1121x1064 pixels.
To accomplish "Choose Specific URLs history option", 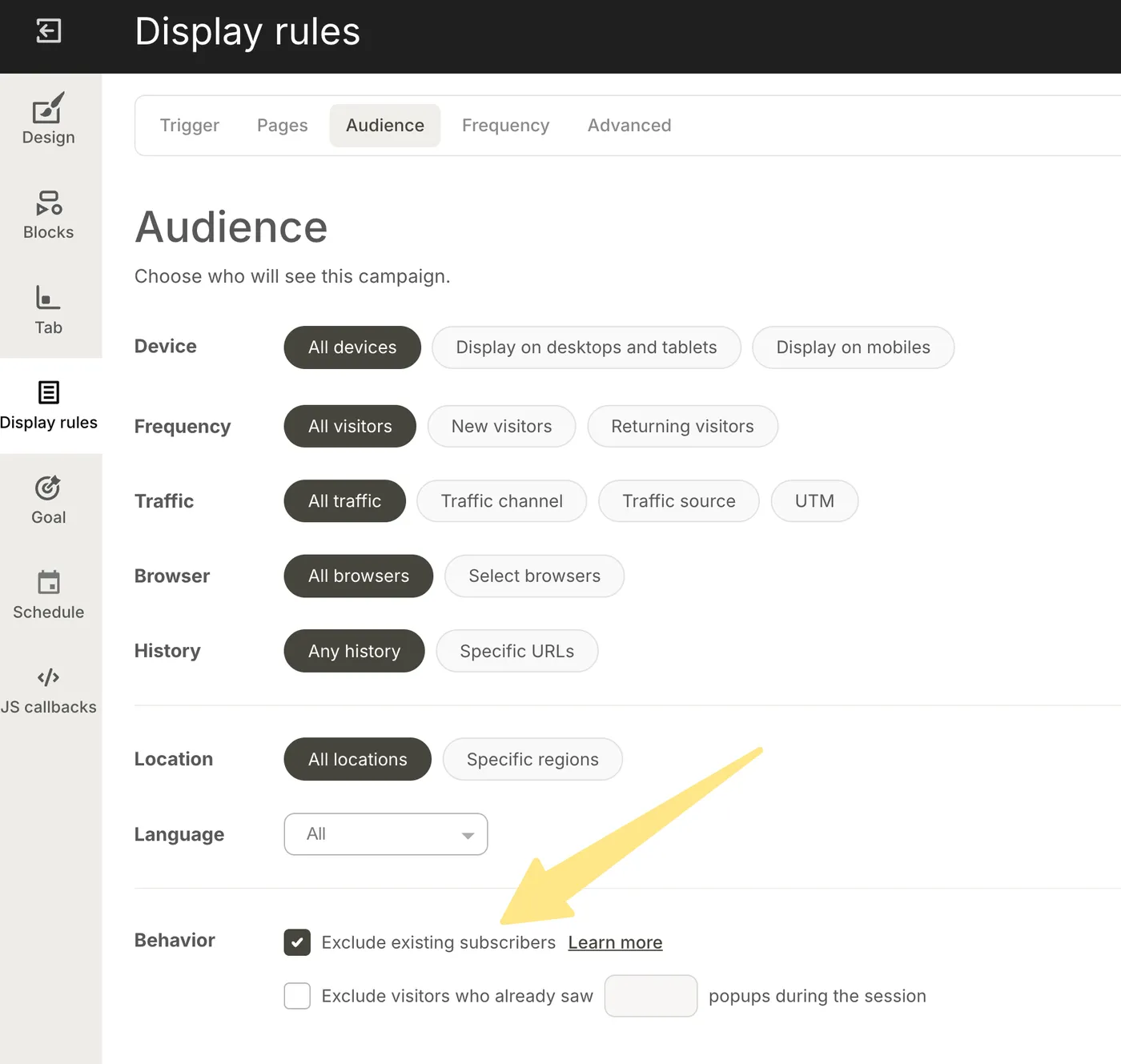I will (x=517, y=651).
